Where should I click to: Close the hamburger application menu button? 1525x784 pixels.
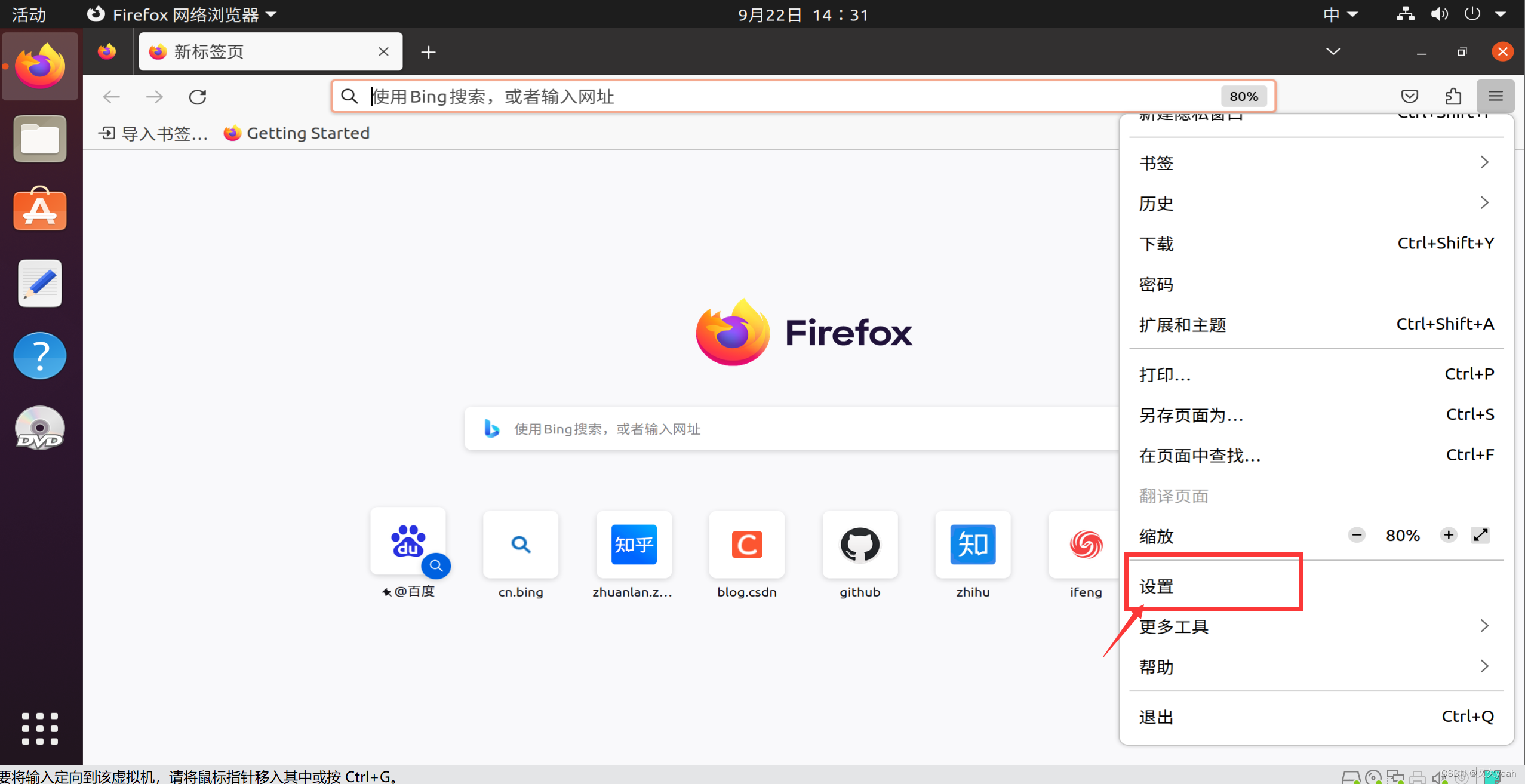tap(1495, 96)
